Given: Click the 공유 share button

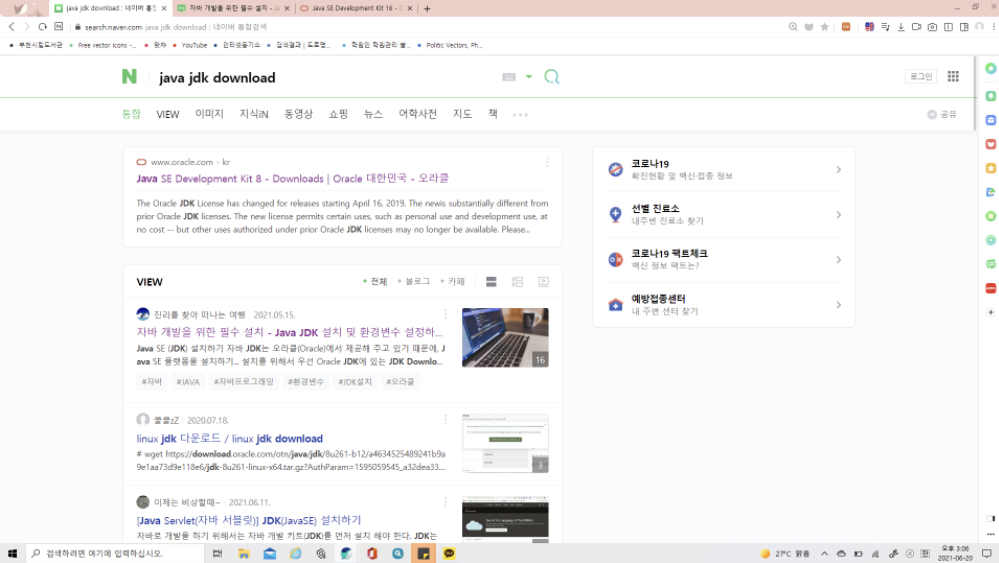Looking at the screenshot, I should (942, 115).
